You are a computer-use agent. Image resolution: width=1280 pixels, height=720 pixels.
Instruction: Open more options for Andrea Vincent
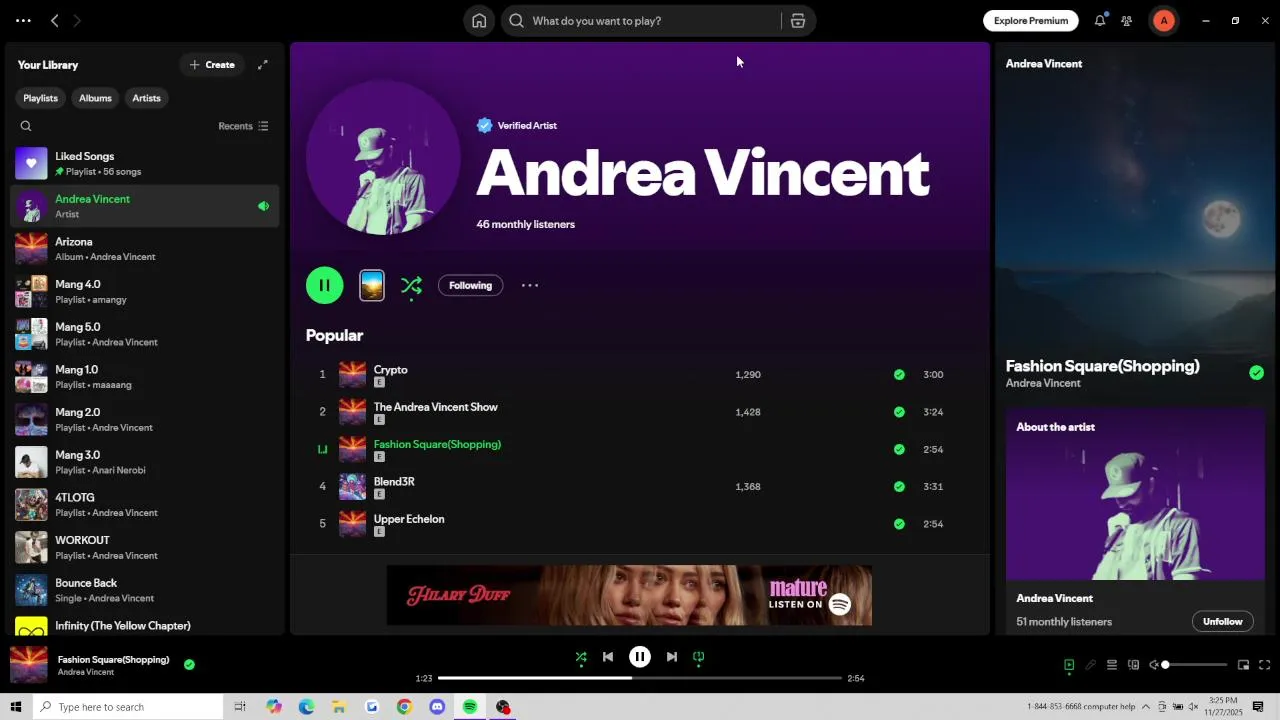(530, 285)
